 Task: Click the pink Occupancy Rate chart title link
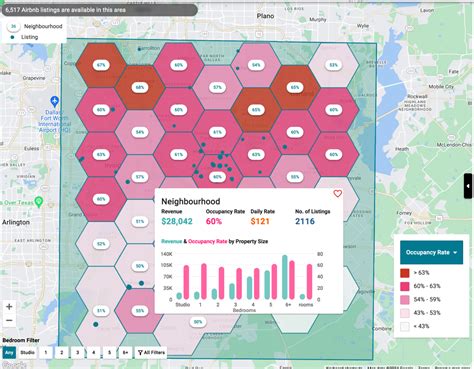(x=208, y=241)
